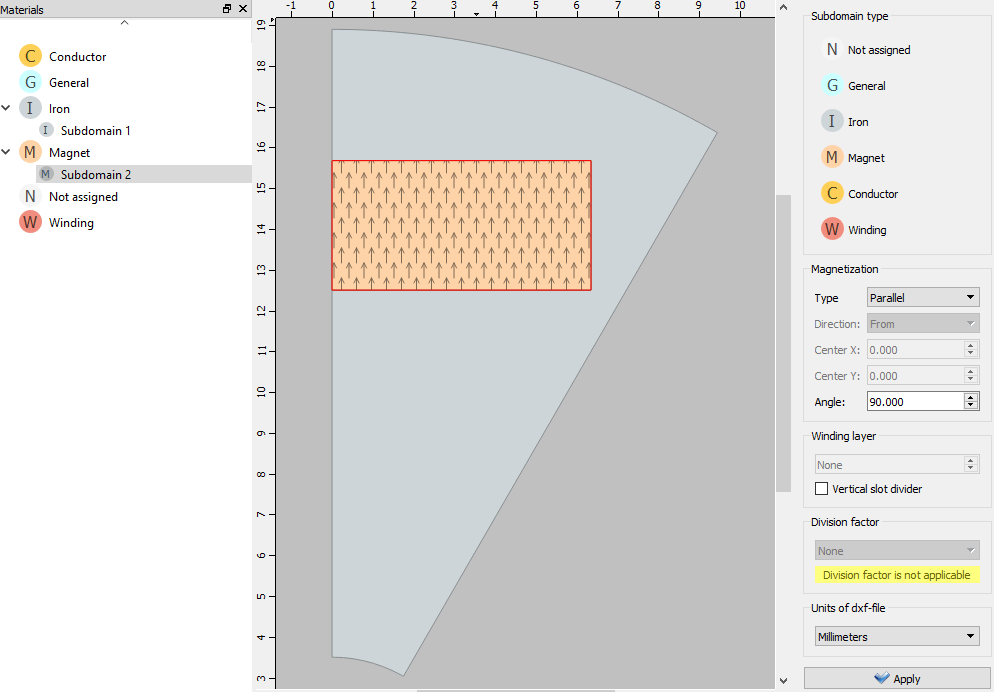The height and width of the screenshot is (692, 994).
Task: Collapse the Iron tree node
Action: coord(7,108)
